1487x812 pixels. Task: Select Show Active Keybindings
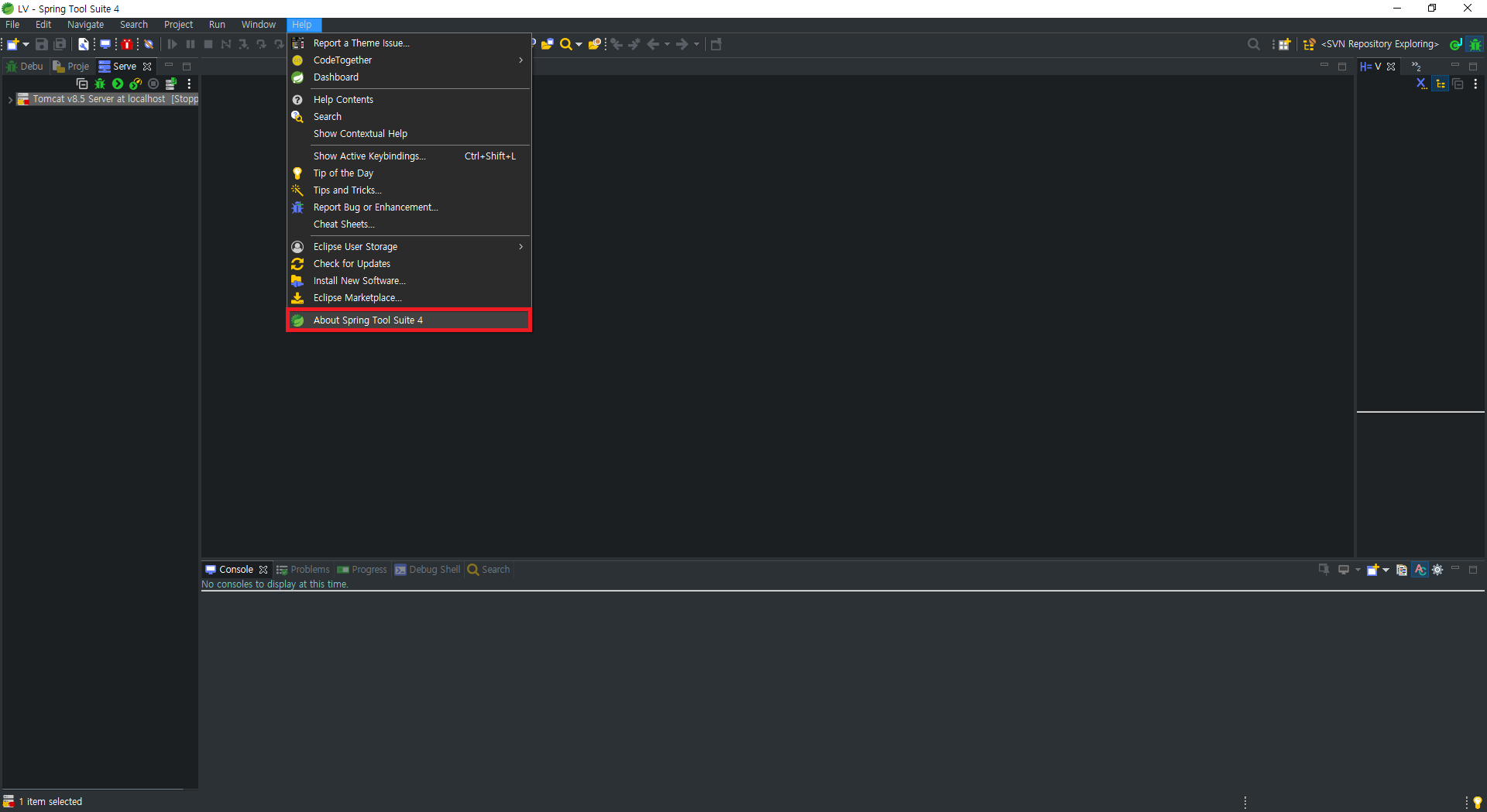pyautogui.click(x=409, y=156)
